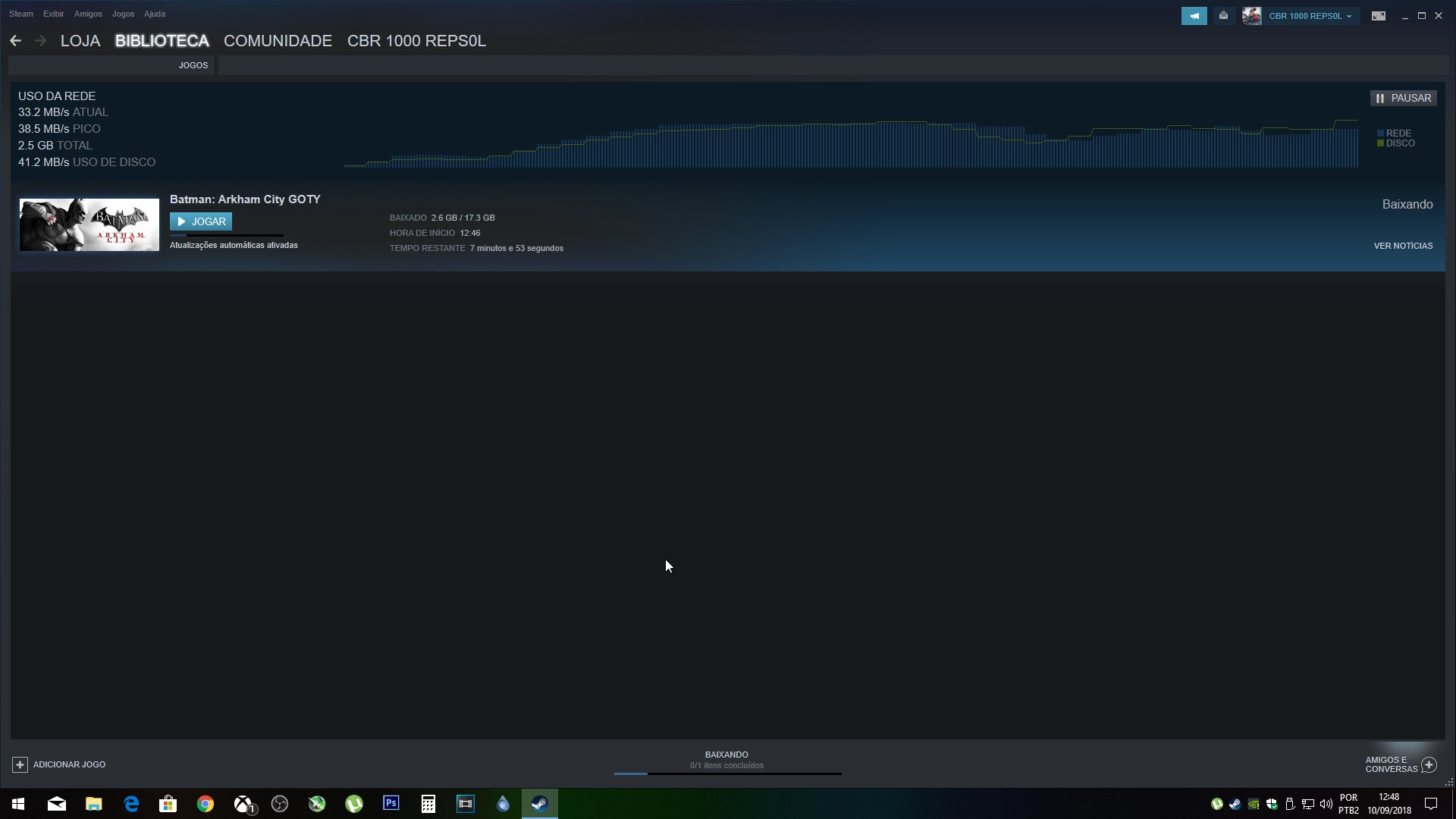Pause the download with PAUSAR button
Image resolution: width=1456 pixels, height=819 pixels.
point(1403,98)
